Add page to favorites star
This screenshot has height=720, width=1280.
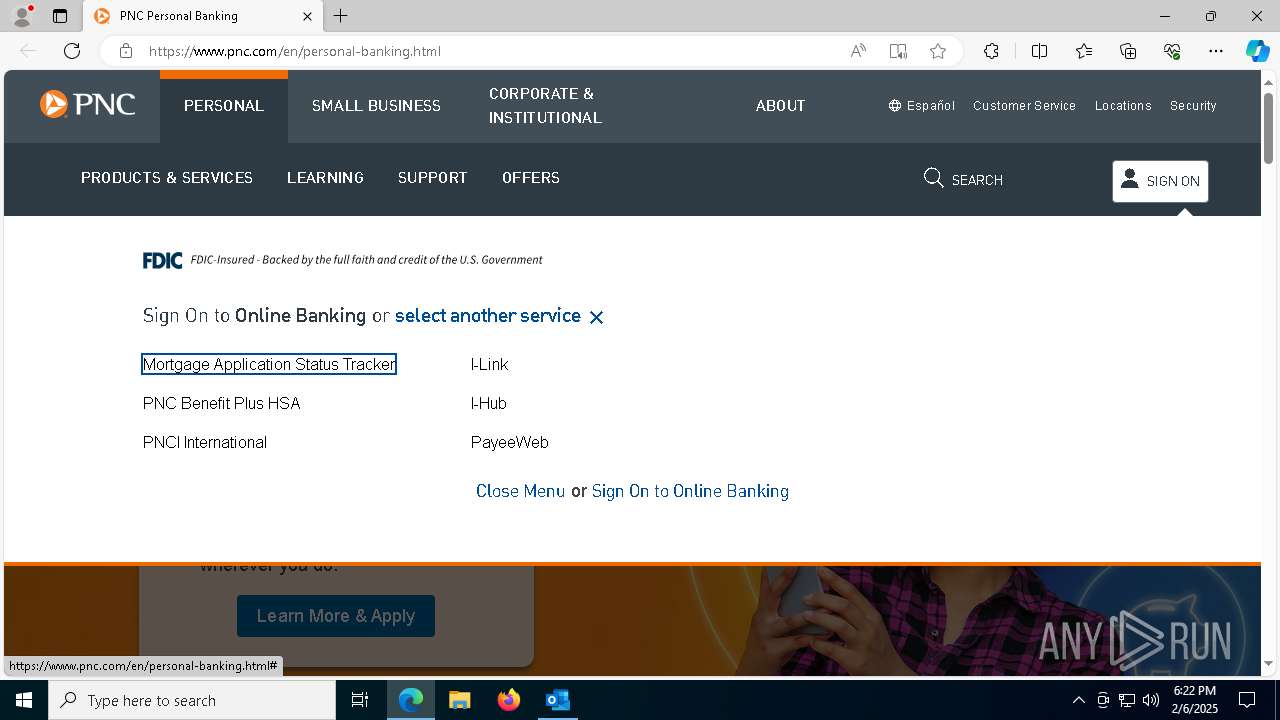[938, 51]
